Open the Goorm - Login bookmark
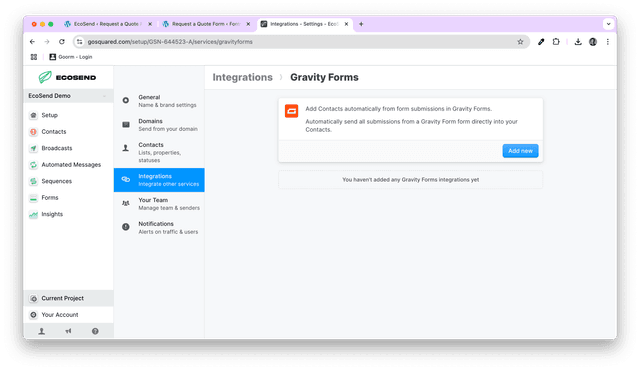The image size is (640, 370). click(71, 57)
